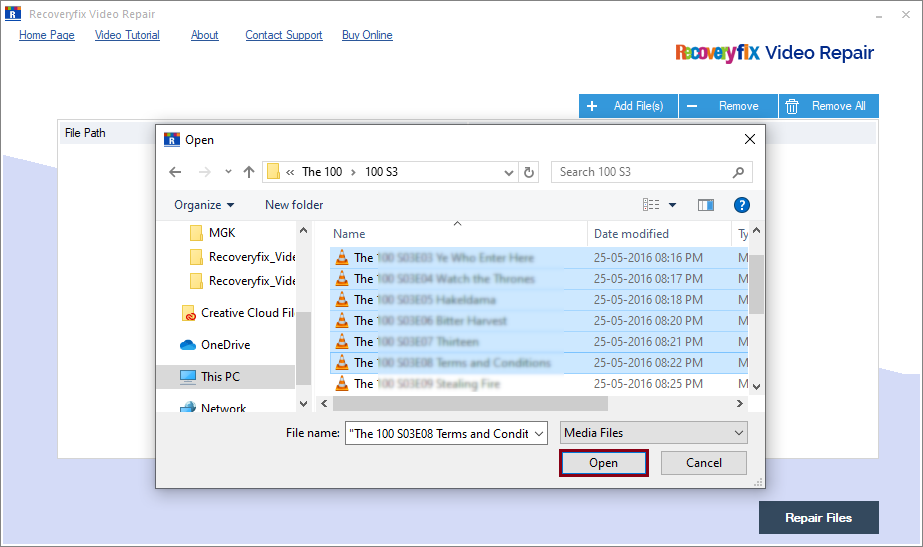Toggle the preview pane icon

tap(706, 205)
